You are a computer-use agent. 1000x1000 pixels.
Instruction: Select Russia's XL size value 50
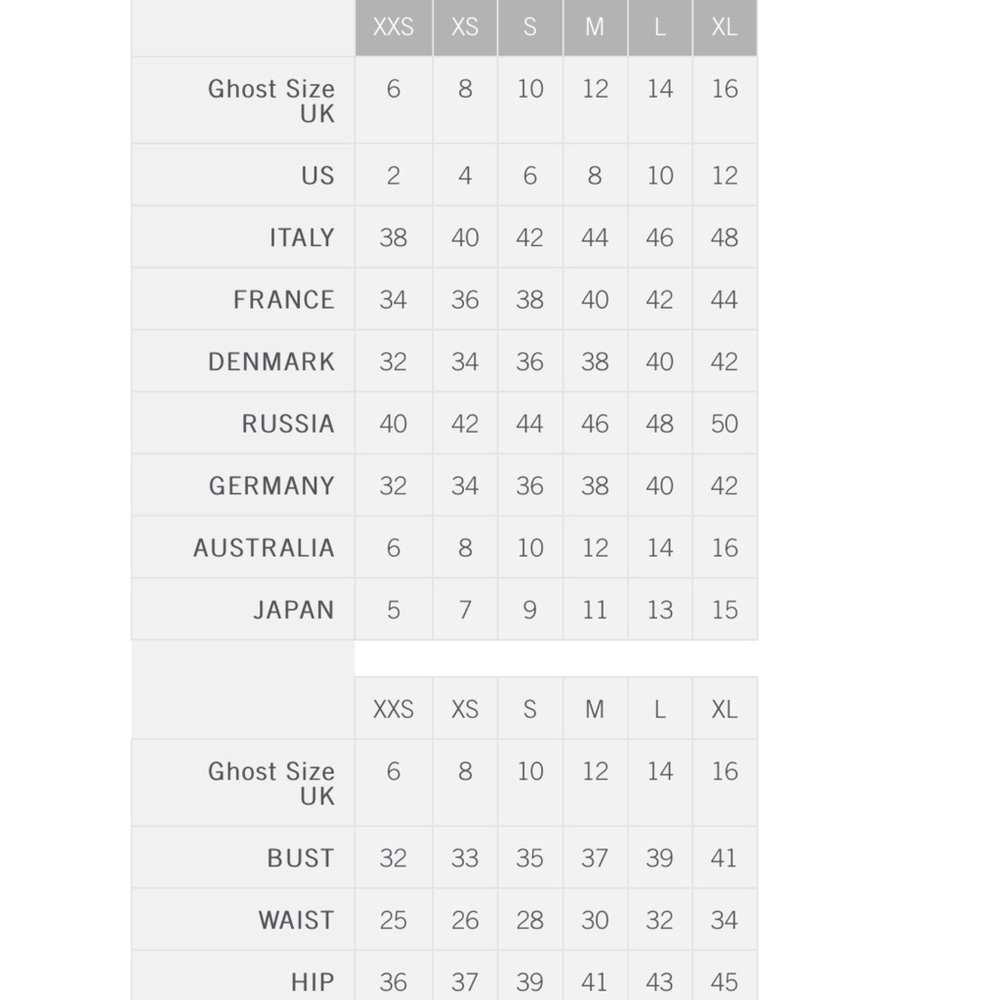(724, 424)
